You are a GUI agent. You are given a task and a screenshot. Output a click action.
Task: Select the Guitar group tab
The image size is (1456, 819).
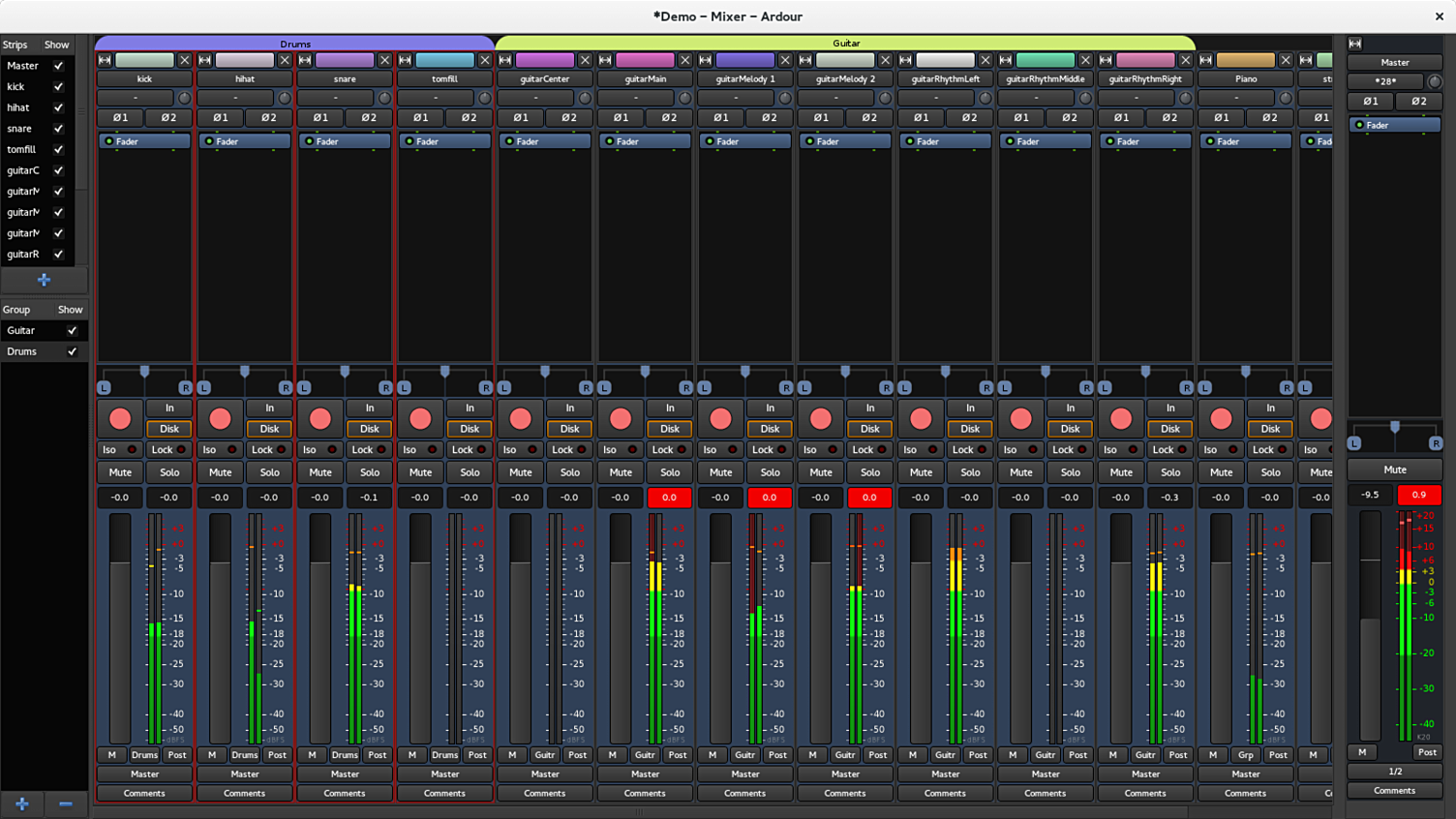tap(845, 44)
